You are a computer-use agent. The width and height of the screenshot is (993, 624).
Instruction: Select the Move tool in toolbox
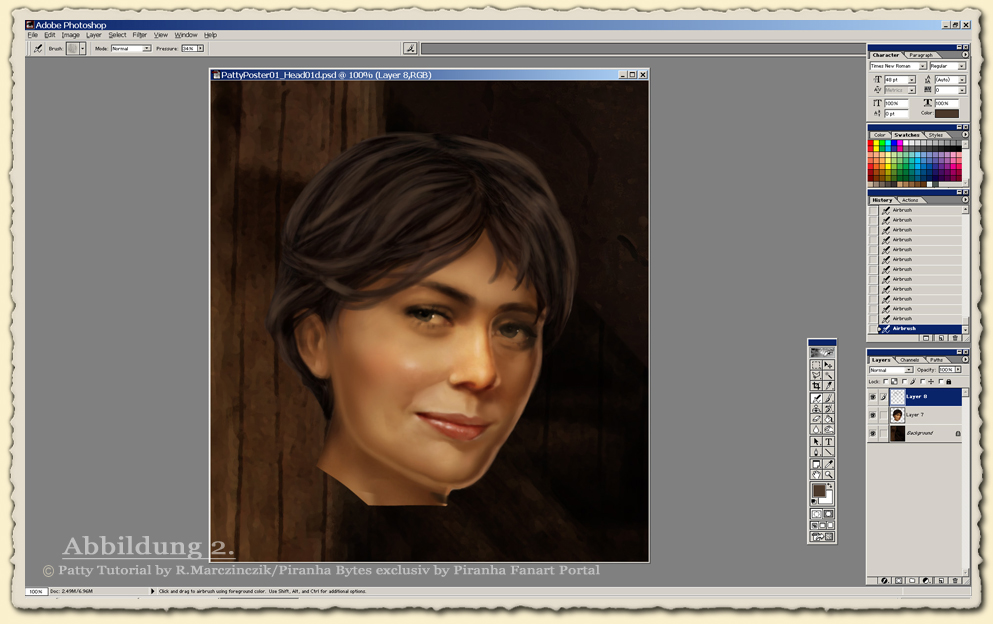coord(828,365)
